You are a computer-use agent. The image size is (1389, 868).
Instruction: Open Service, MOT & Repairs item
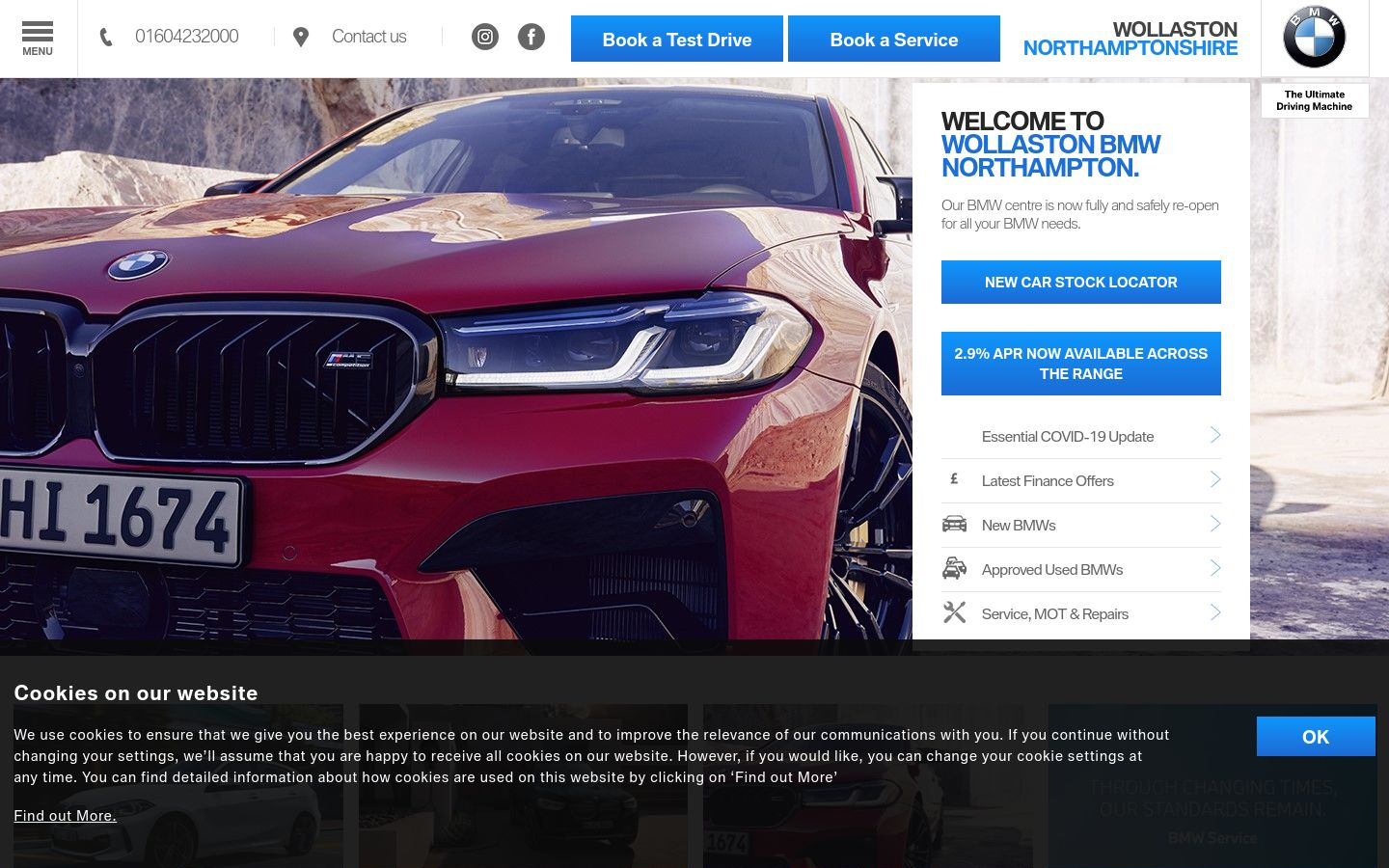[1081, 614]
